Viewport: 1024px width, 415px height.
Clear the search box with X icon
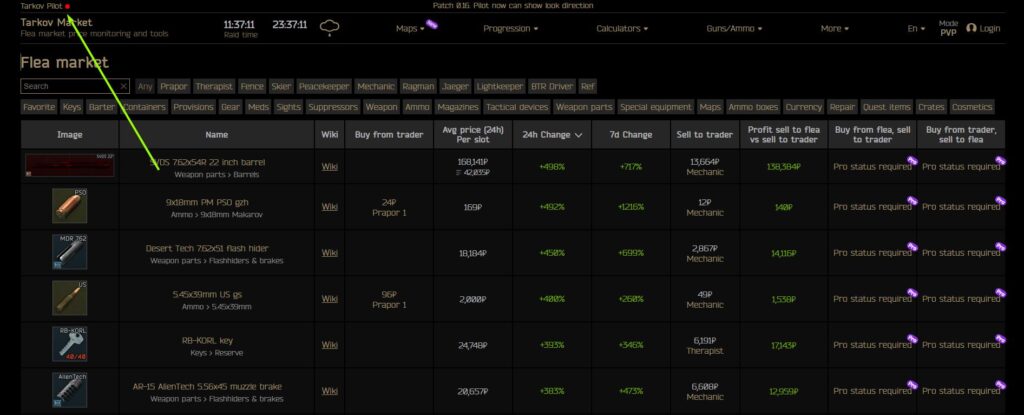(123, 87)
